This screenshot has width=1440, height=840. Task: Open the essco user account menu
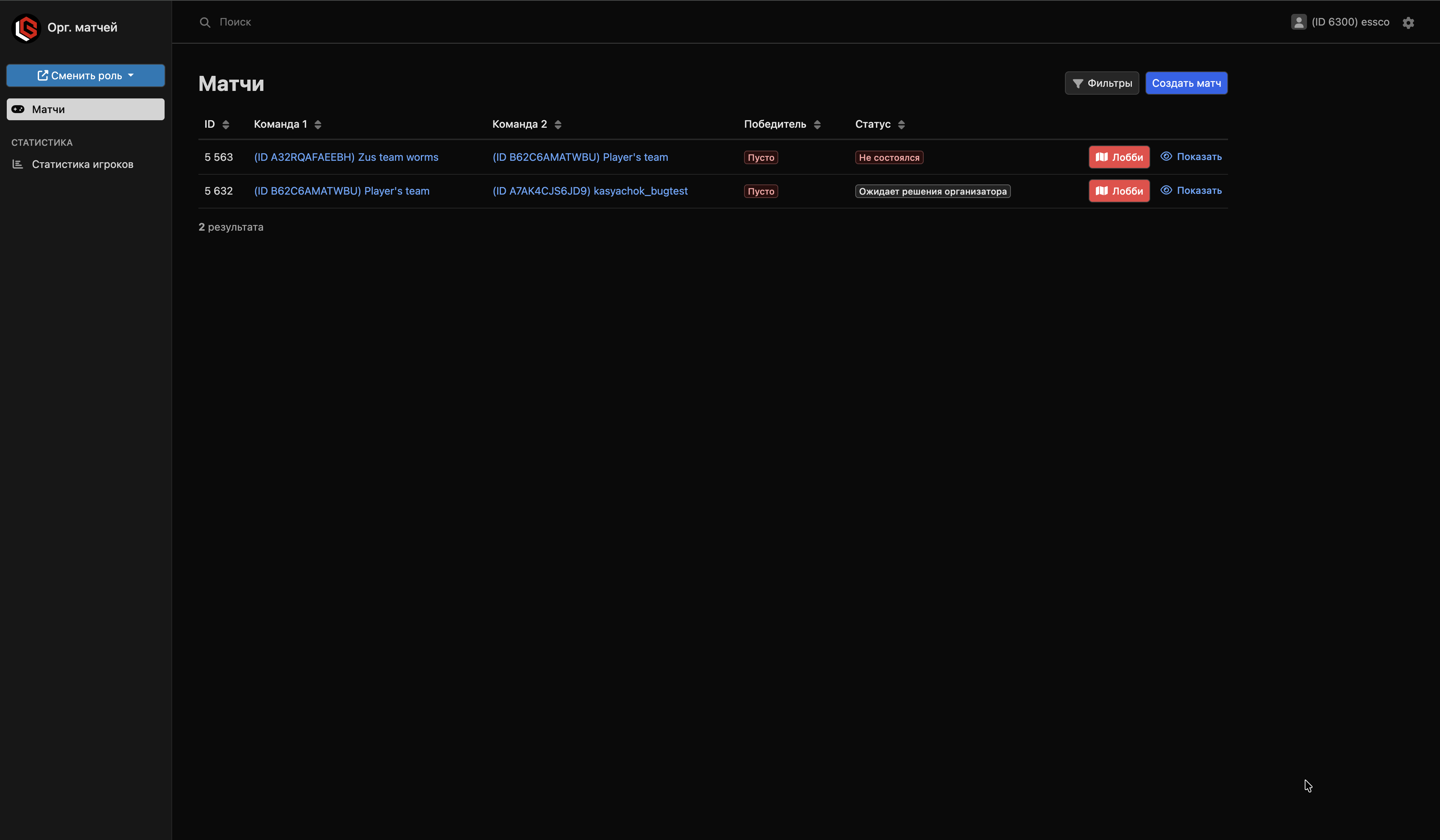tap(1350, 22)
